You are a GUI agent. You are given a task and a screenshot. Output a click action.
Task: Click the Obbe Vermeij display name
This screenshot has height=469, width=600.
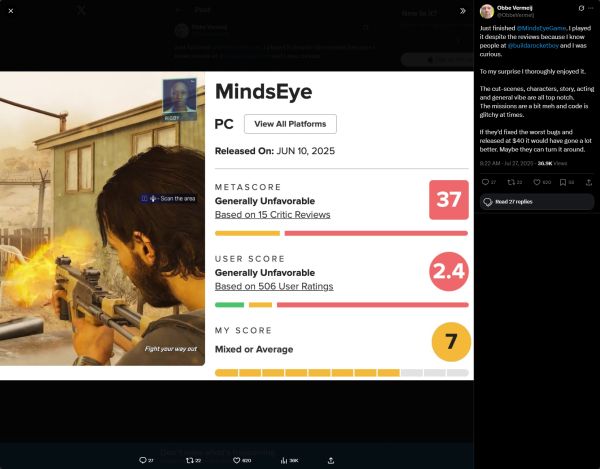(x=514, y=8)
